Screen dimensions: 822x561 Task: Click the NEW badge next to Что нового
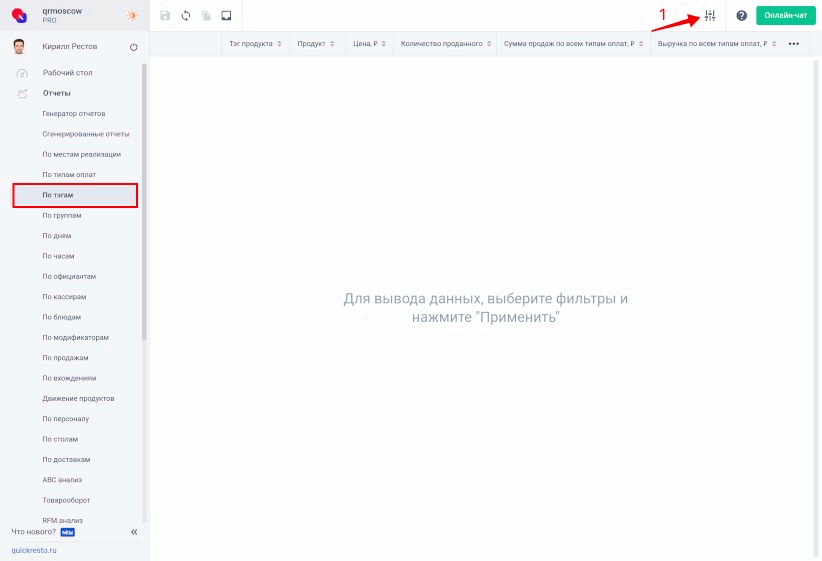click(68, 533)
